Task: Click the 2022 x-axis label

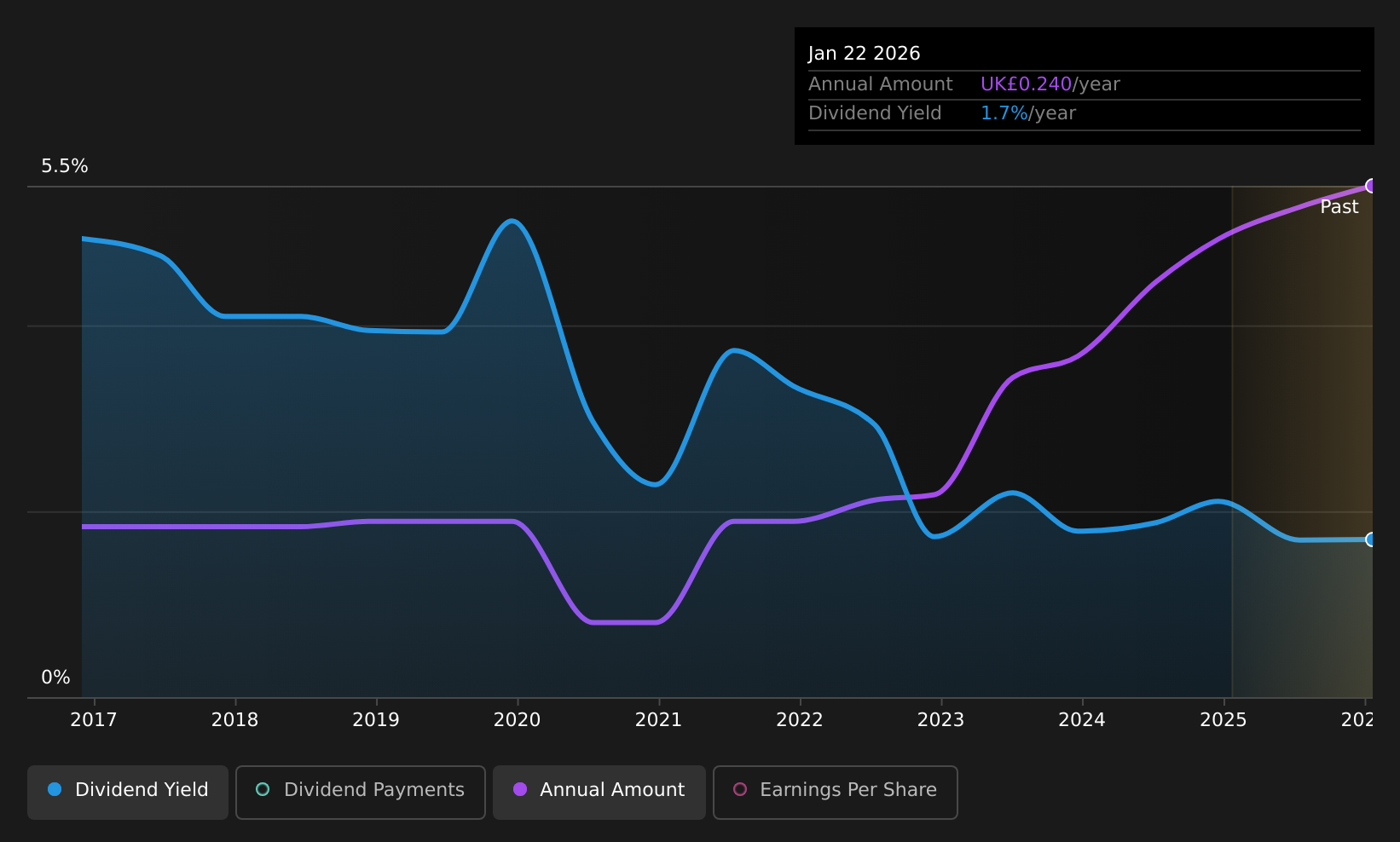Action: coord(800,720)
